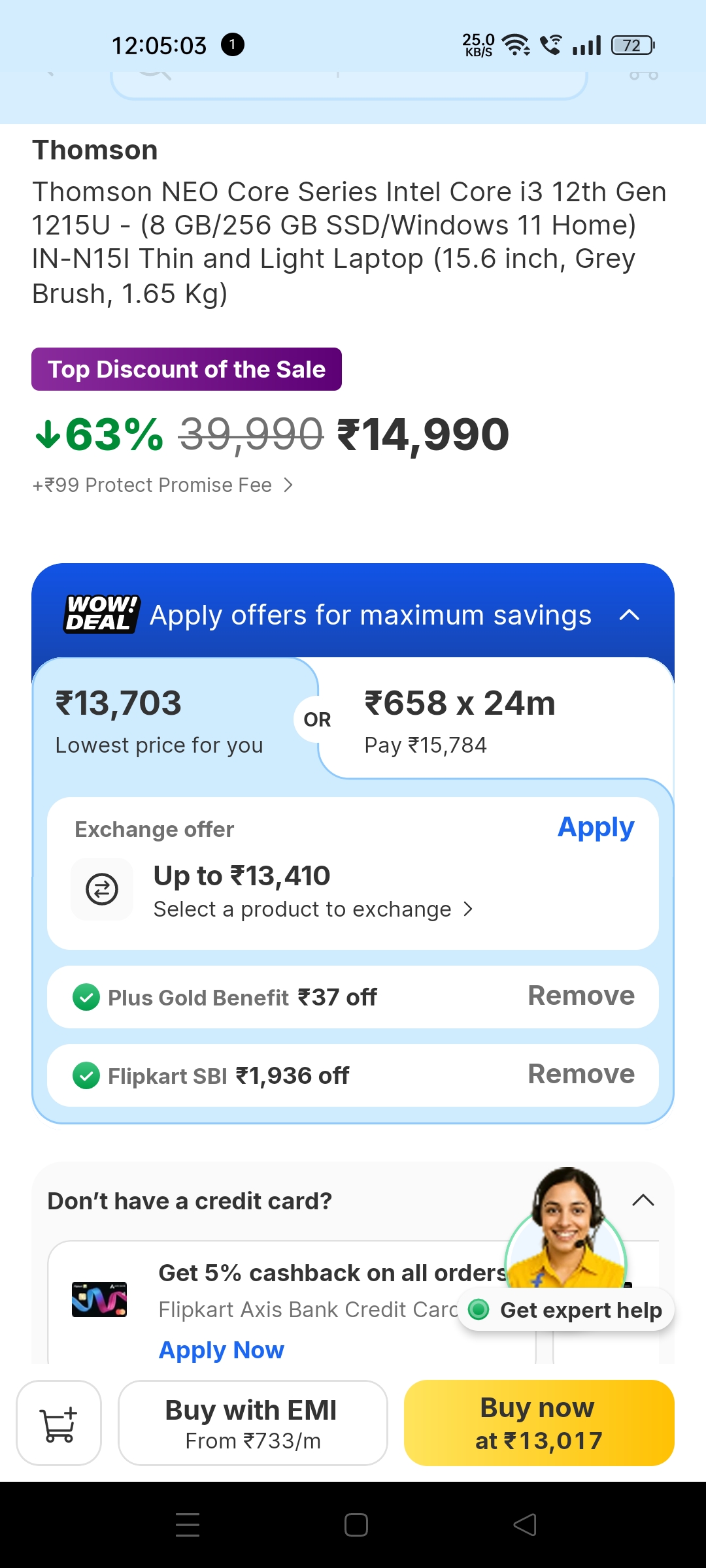Tap the Android back navigation icon
This screenshot has height=1568, width=706.
[x=525, y=1524]
